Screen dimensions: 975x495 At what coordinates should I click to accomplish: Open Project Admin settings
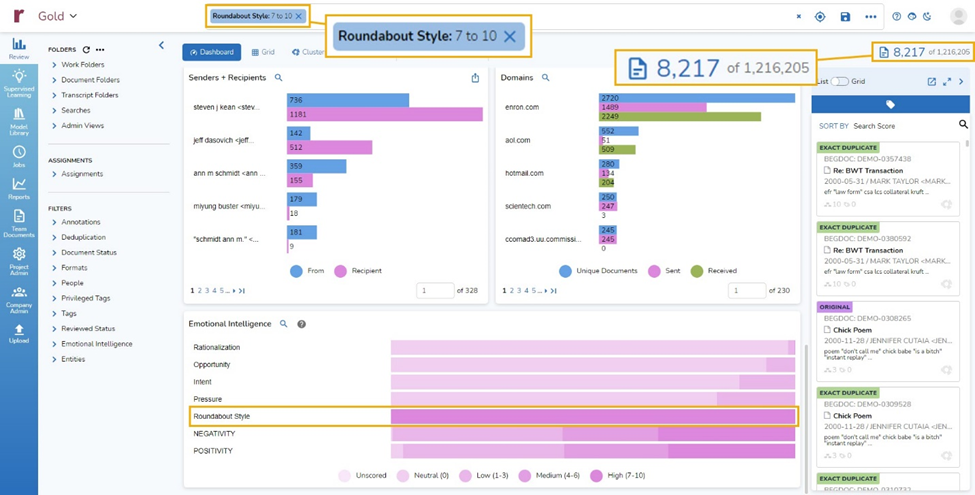pyautogui.click(x=19, y=261)
